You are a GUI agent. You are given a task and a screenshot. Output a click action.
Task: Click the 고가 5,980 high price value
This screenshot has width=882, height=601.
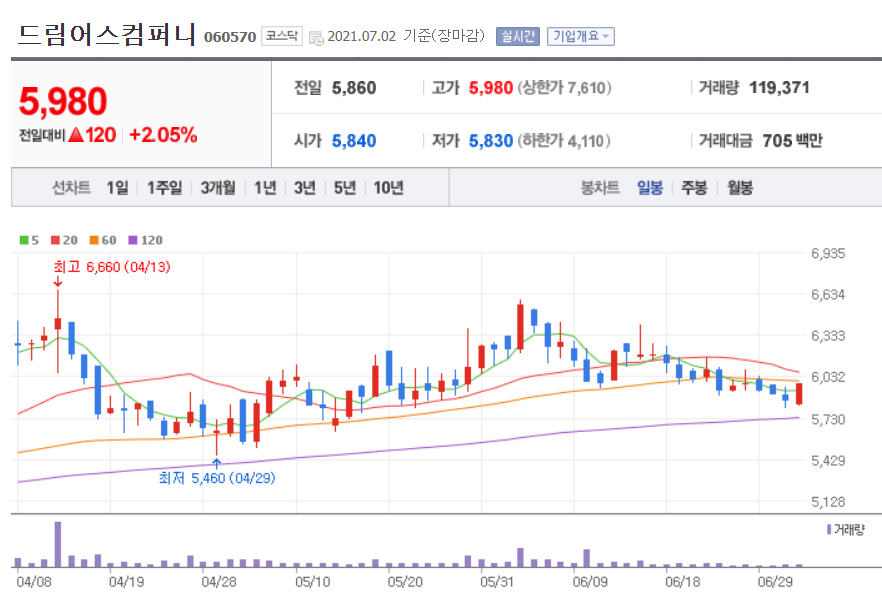tap(490, 88)
